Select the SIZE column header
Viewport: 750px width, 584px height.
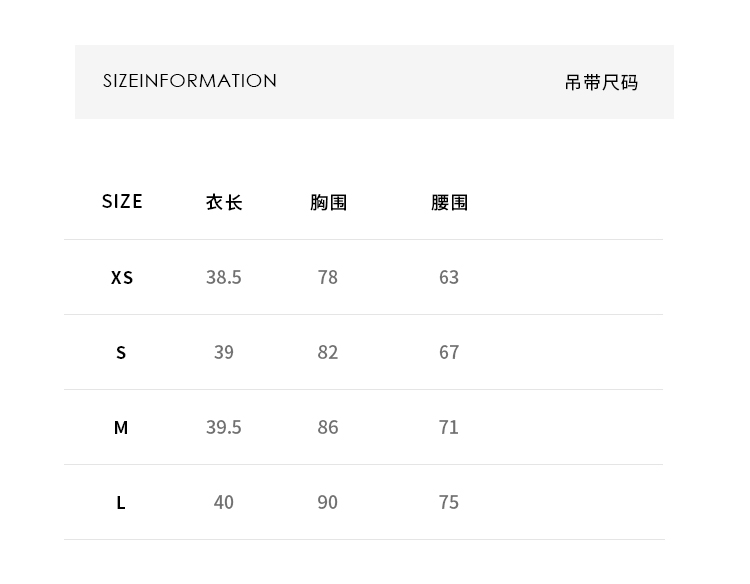point(122,201)
